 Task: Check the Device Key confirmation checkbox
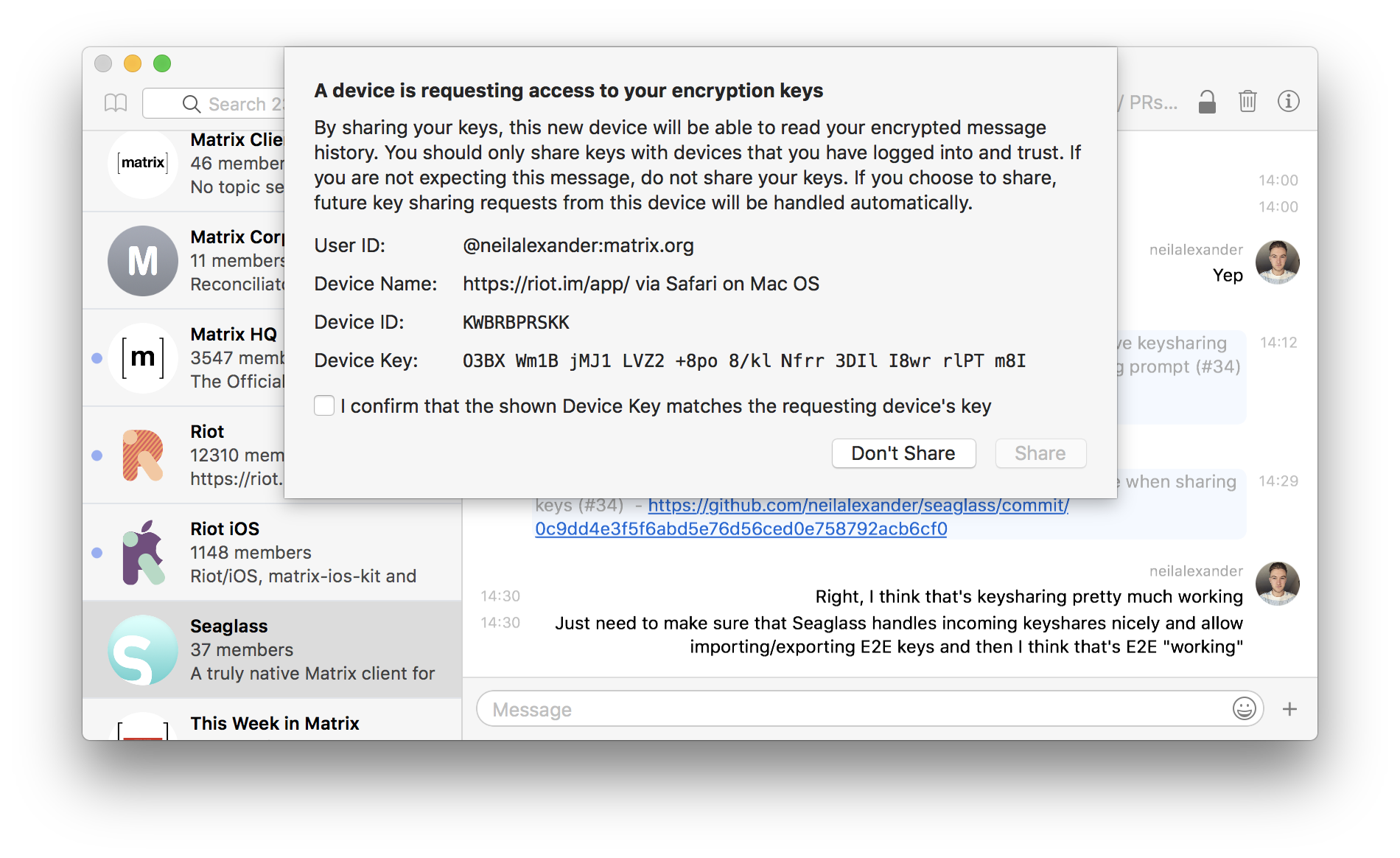pyautogui.click(x=324, y=406)
